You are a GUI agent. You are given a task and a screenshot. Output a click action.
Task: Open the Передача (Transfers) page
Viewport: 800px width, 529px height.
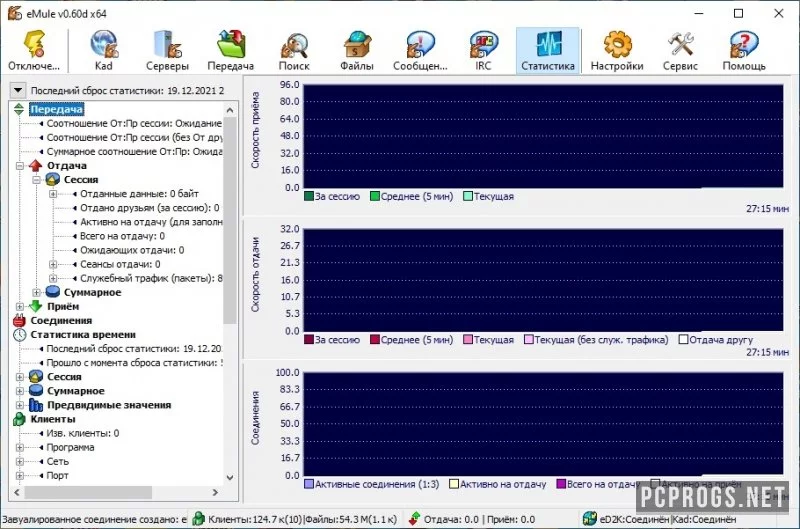pyautogui.click(x=231, y=50)
